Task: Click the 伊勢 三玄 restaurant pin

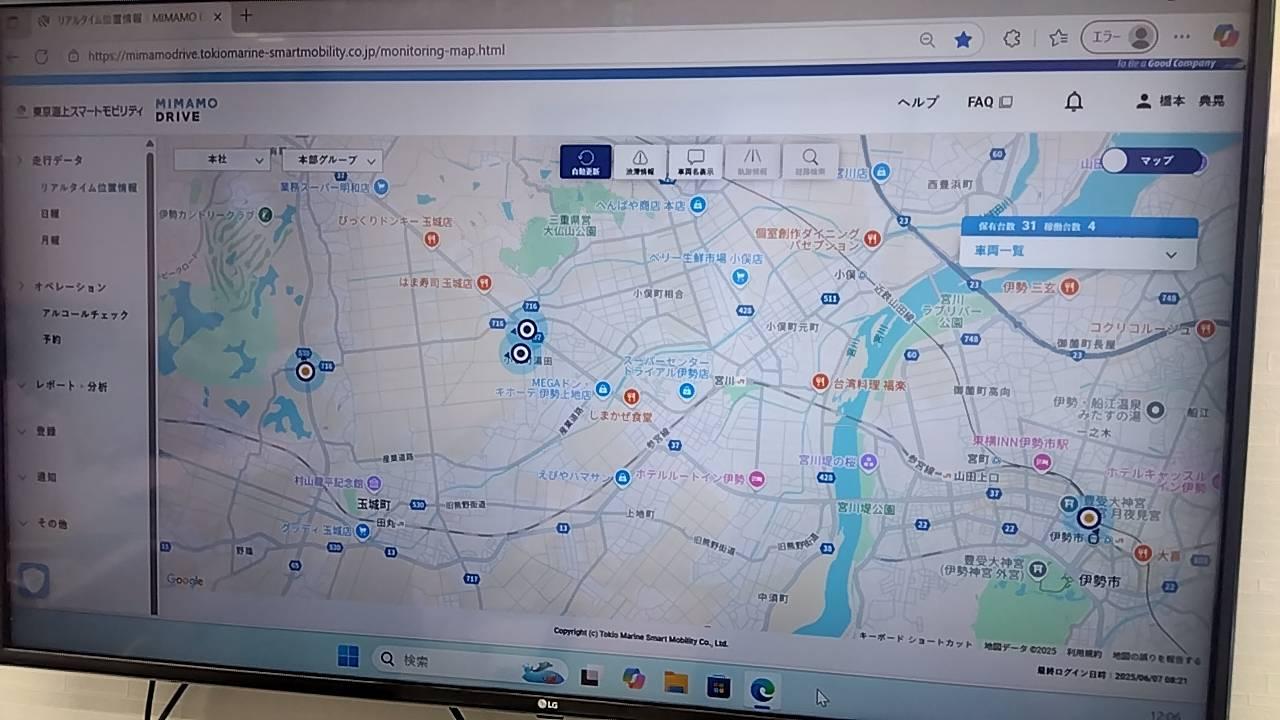Action: coord(1069,287)
